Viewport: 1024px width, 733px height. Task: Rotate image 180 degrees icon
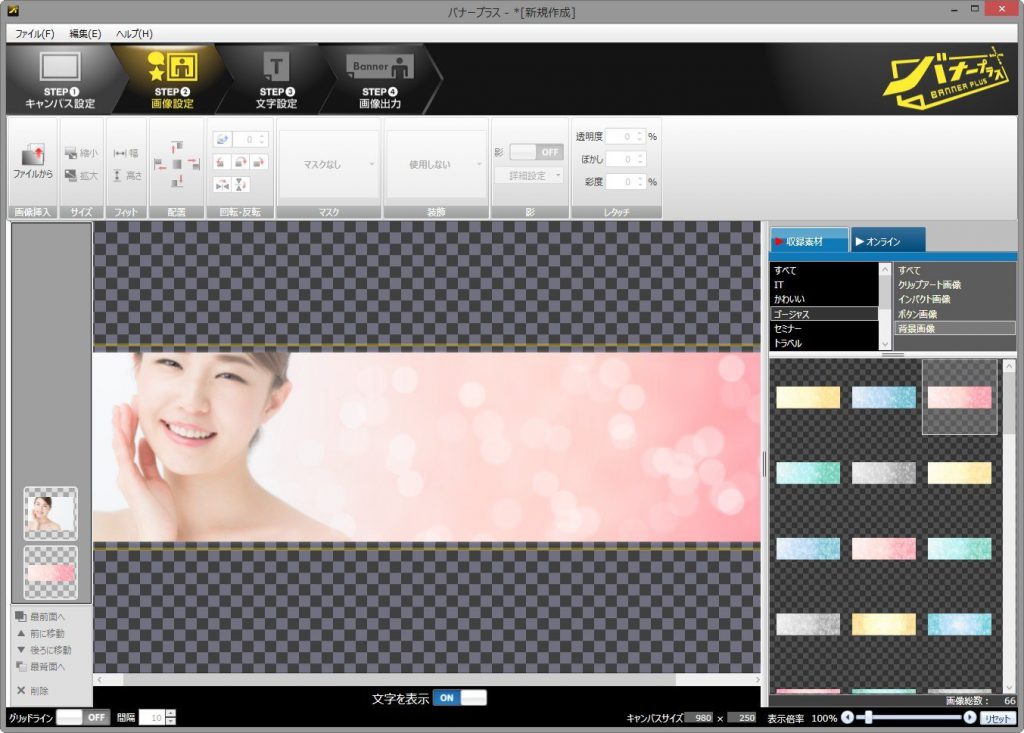tap(241, 162)
